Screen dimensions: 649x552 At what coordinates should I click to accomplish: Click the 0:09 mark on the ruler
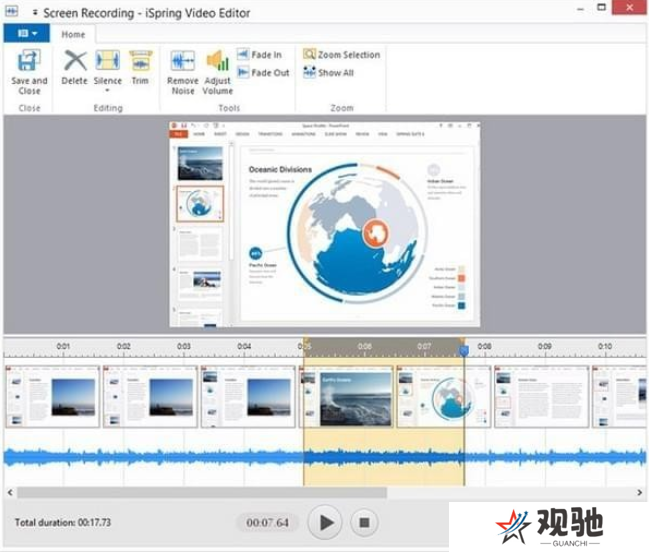click(544, 346)
